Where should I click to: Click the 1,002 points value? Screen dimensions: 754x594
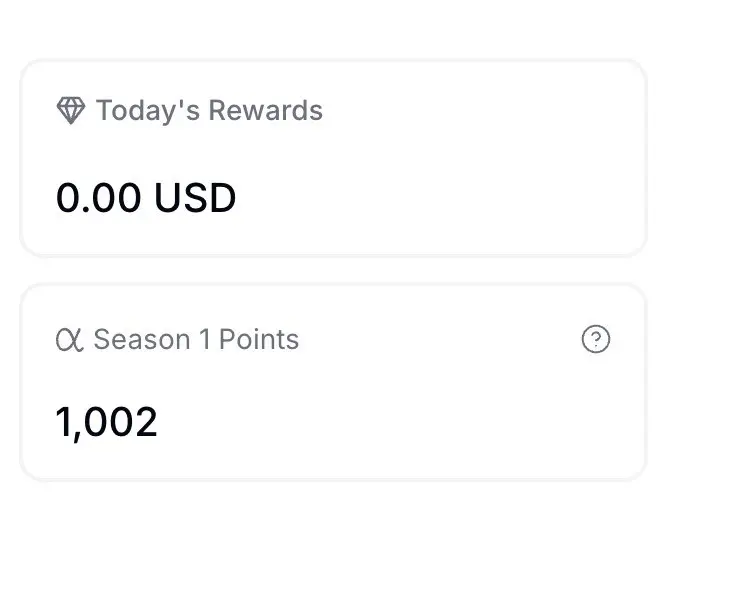106,422
